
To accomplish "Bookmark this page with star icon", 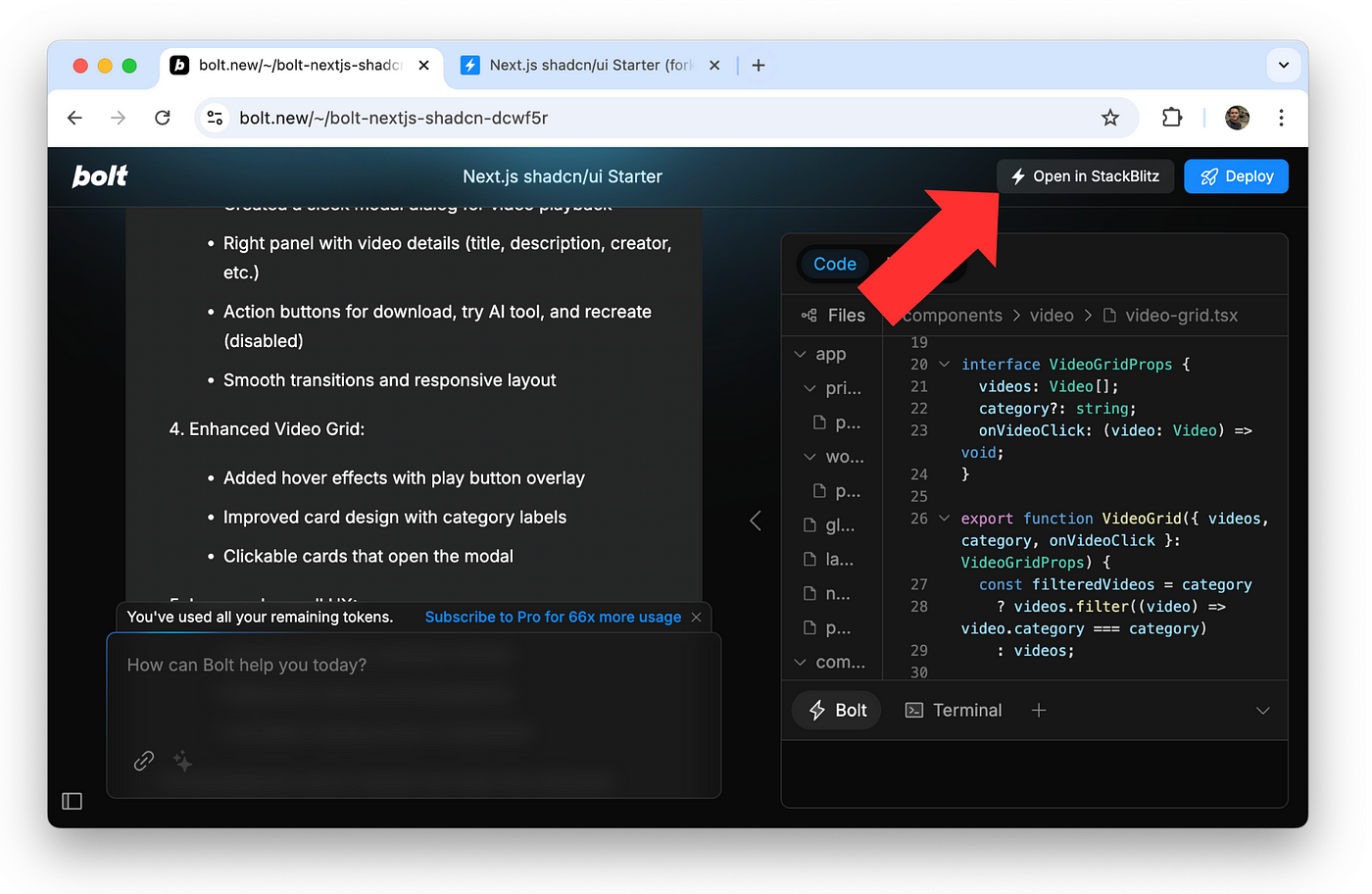I will pyautogui.click(x=1109, y=118).
